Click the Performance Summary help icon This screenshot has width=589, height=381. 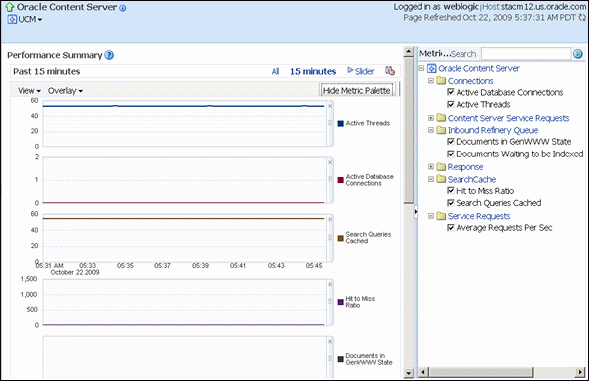click(x=109, y=55)
